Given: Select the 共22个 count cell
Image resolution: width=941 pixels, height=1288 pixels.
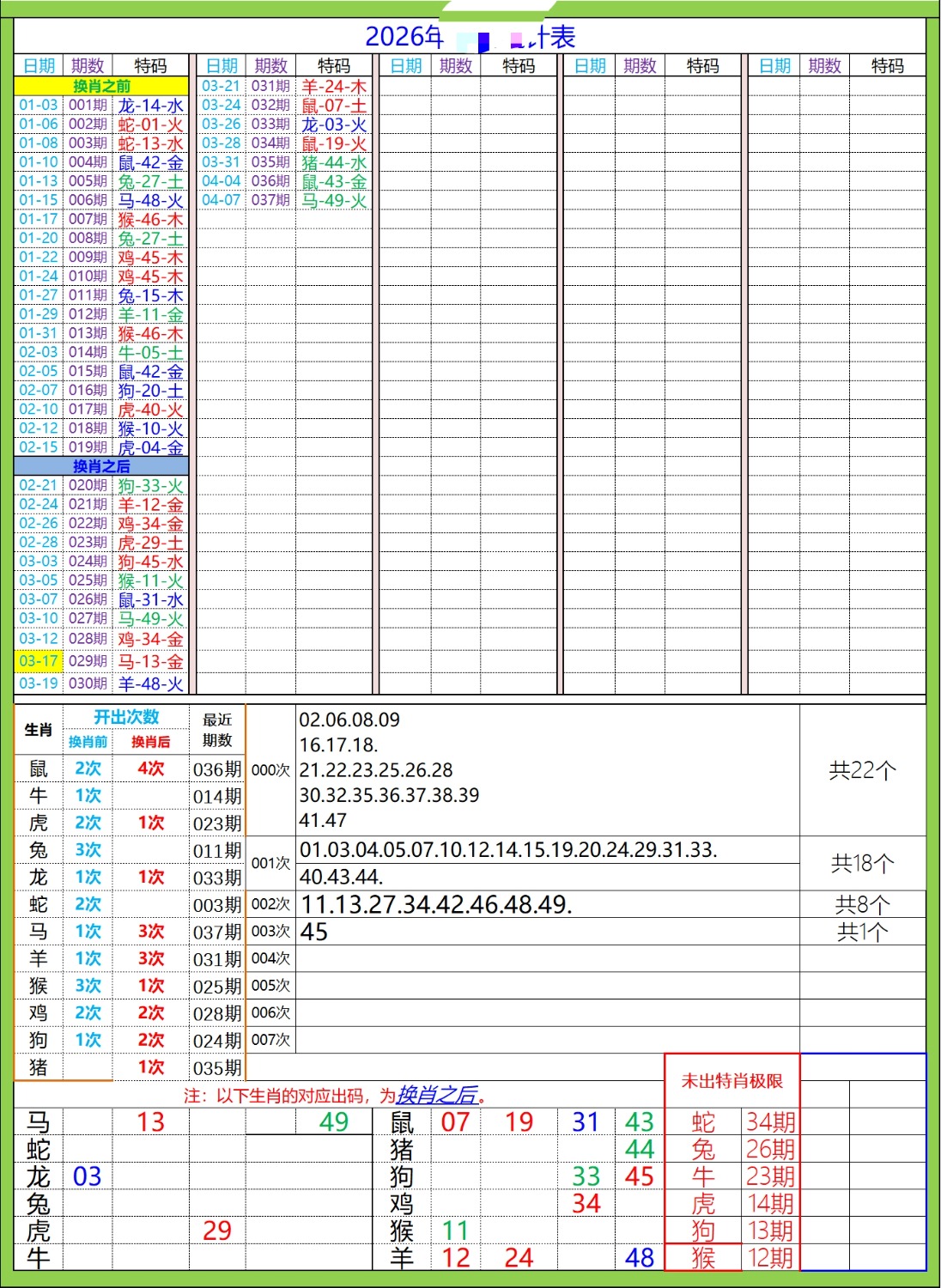Looking at the screenshot, I should (862, 770).
